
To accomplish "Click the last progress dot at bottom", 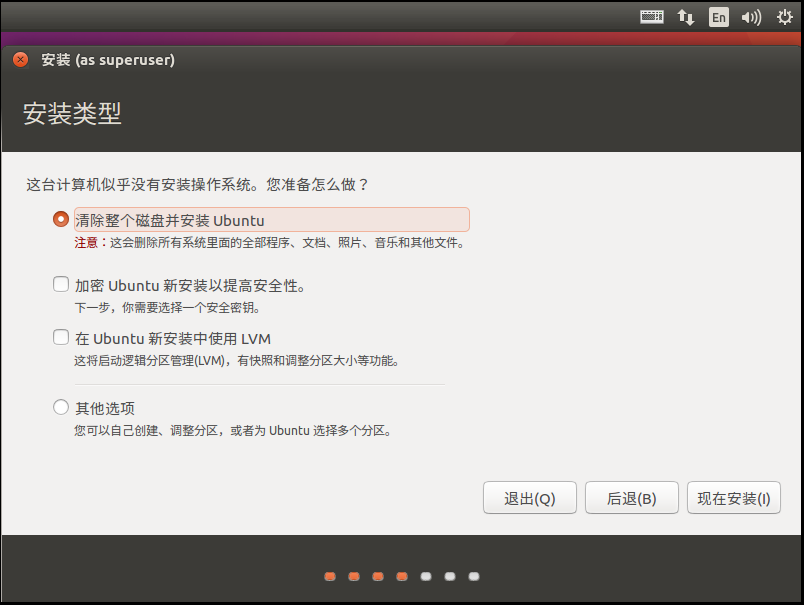I will click(x=473, y=576).
